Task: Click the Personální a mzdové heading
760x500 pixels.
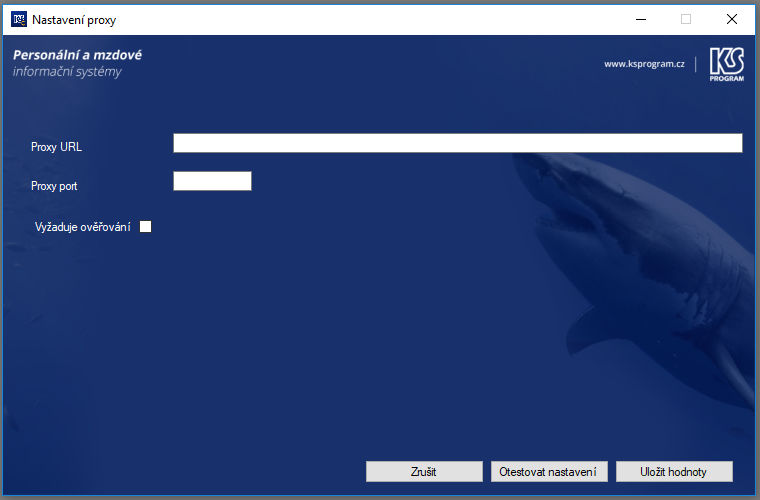Action: [x=78, y=55]
